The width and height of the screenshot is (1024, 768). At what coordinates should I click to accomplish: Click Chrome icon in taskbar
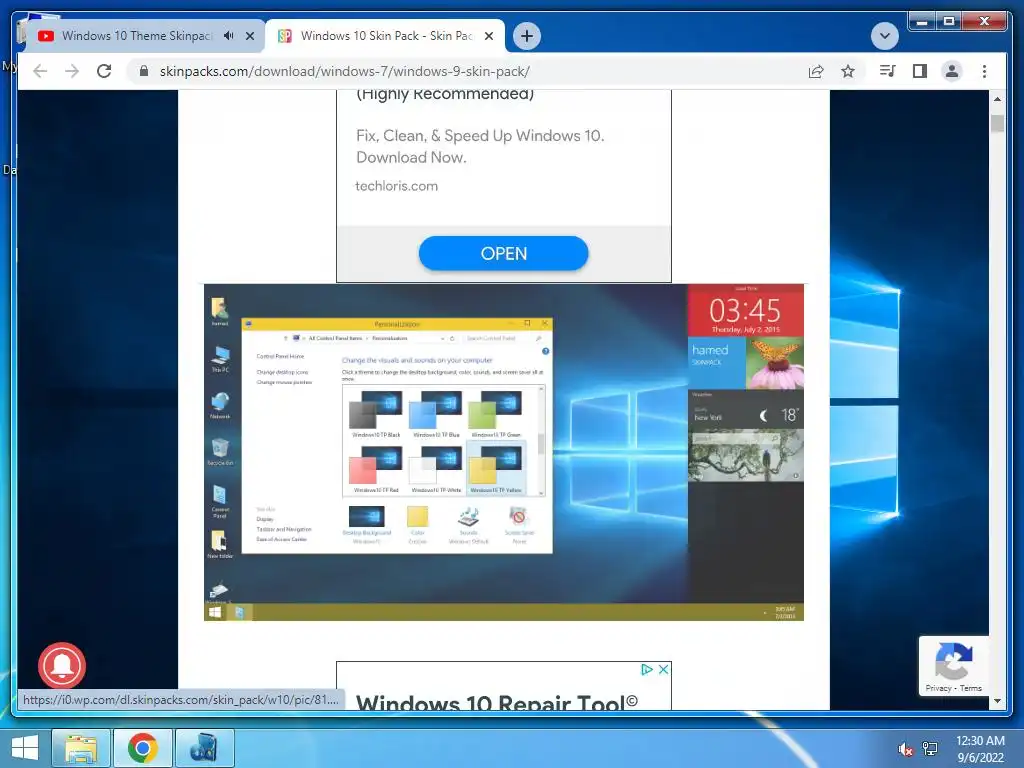142,748
